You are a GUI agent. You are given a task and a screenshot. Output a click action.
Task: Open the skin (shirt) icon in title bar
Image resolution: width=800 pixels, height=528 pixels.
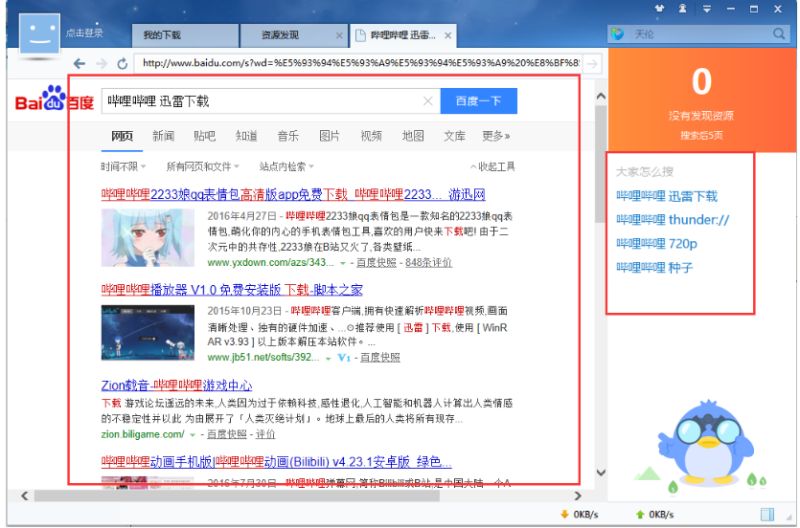point(660,9)
